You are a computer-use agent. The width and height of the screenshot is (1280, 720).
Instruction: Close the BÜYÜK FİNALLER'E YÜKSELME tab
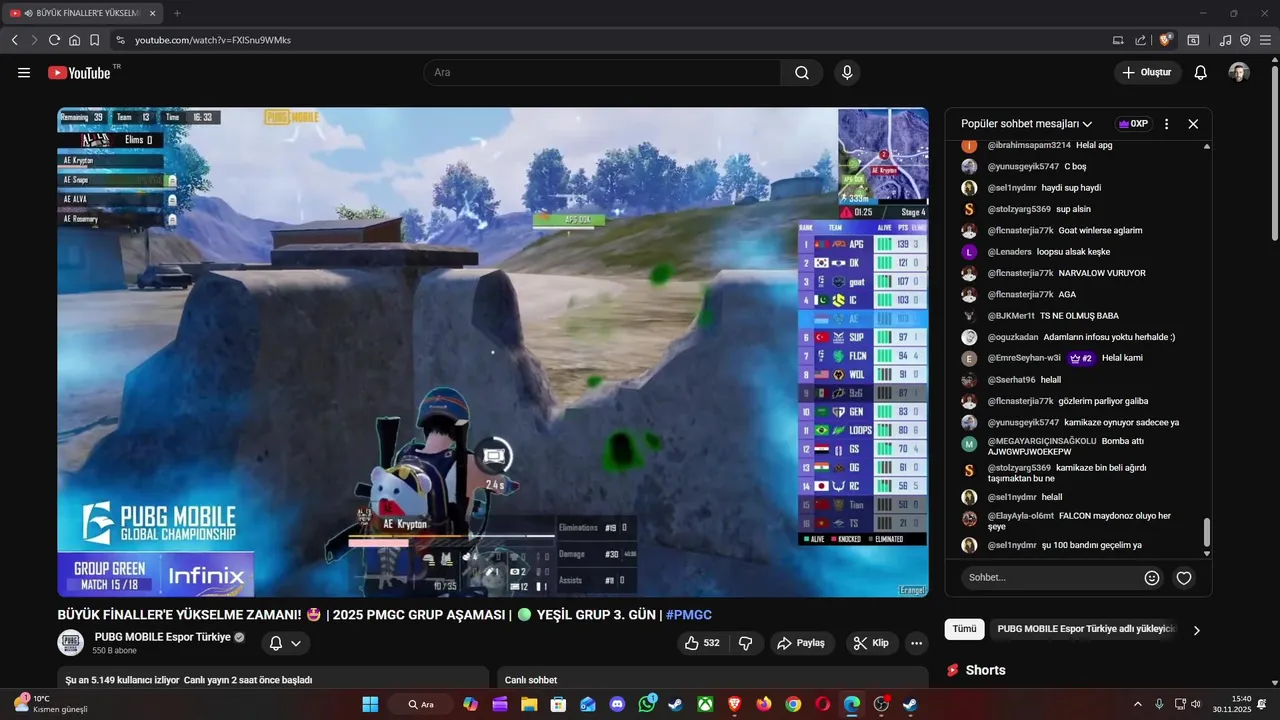pos(152,13)
